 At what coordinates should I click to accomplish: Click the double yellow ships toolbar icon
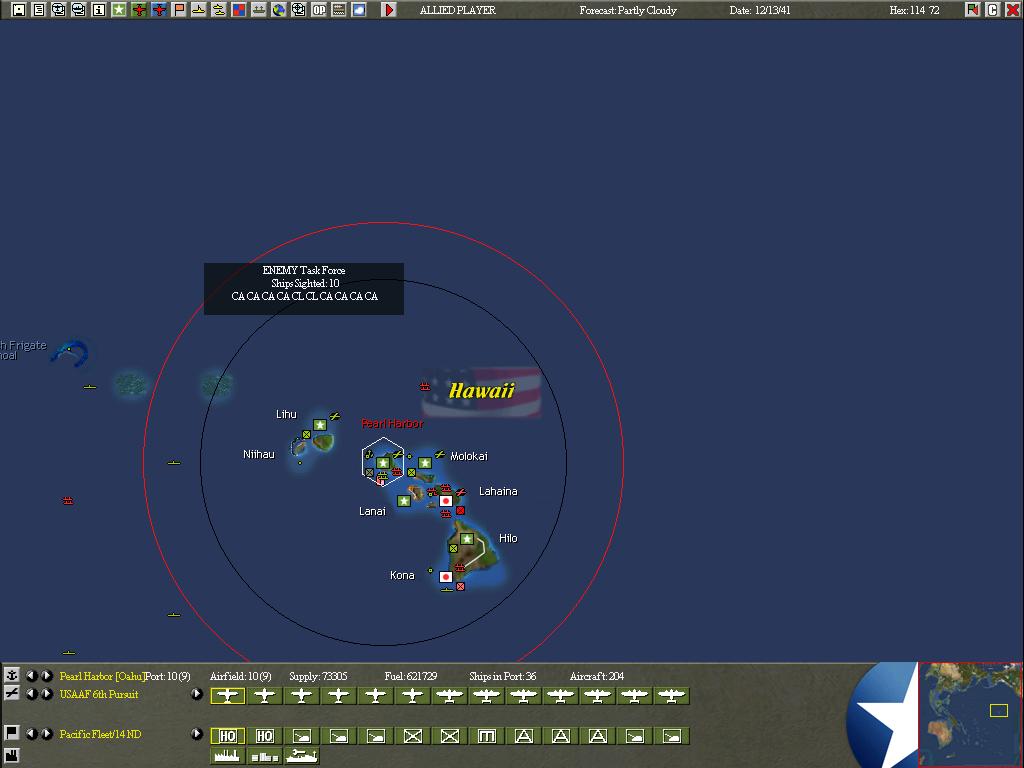pos(219,10)
